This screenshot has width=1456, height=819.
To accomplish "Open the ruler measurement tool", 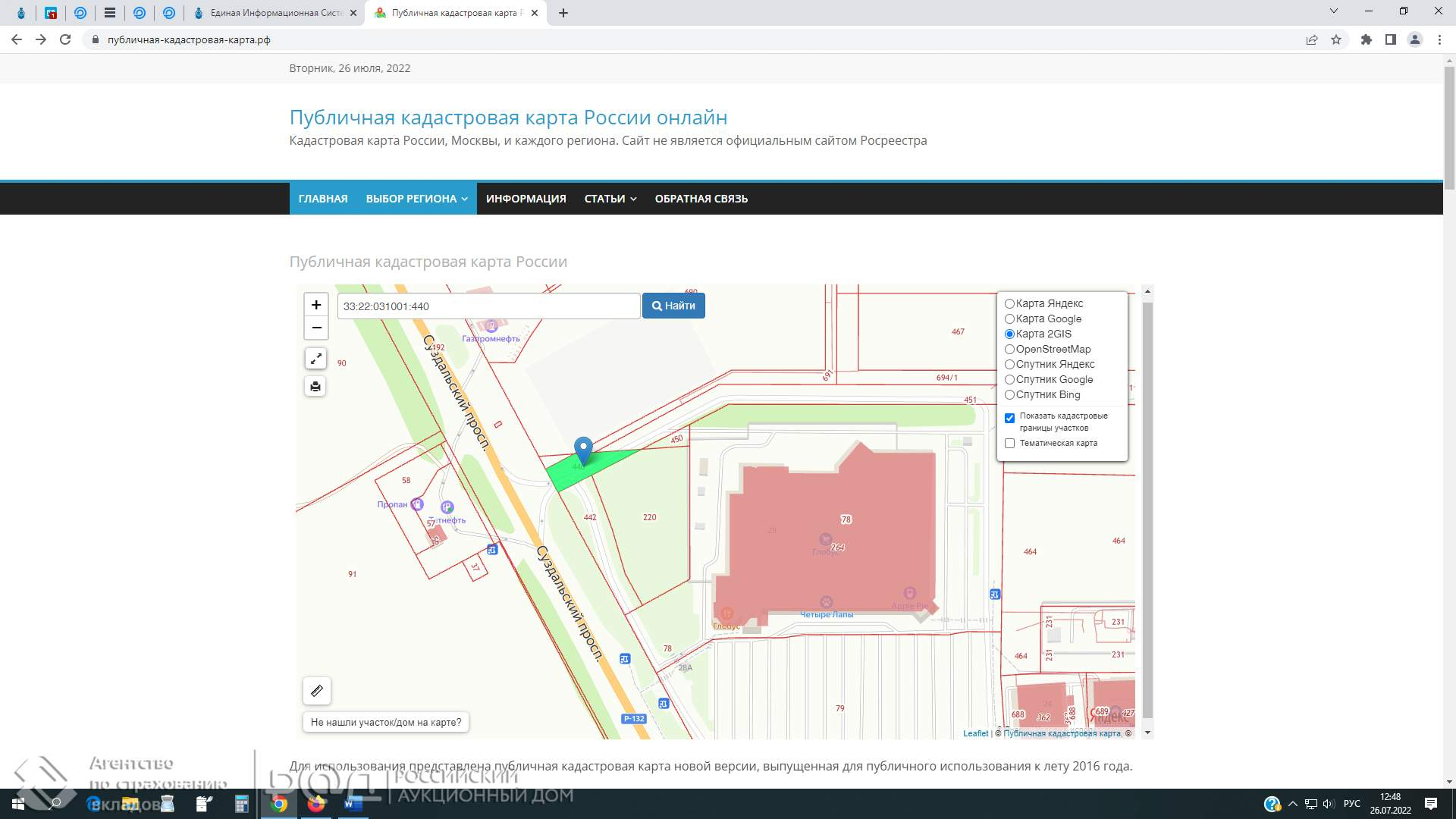I will (x=317, y=691).
